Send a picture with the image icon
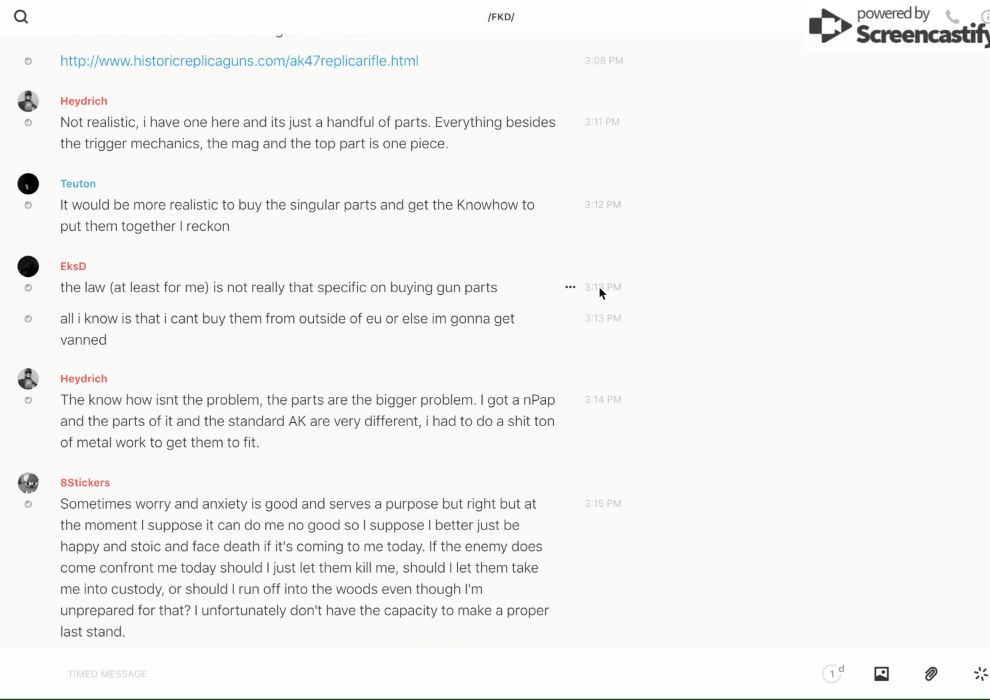Viewport: 990px width, 700px height. (x=881, y=674)
